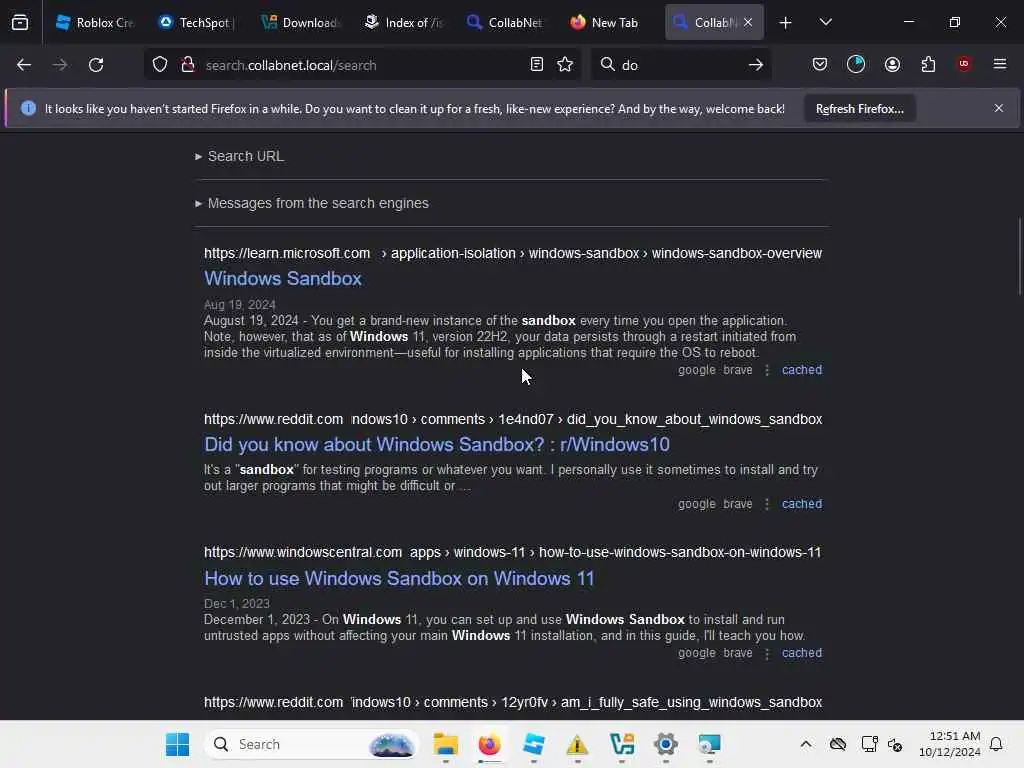Open the Roblox Studio taskbar icon
Viewport: 1024px width, 768px height.
coord(534,744)
